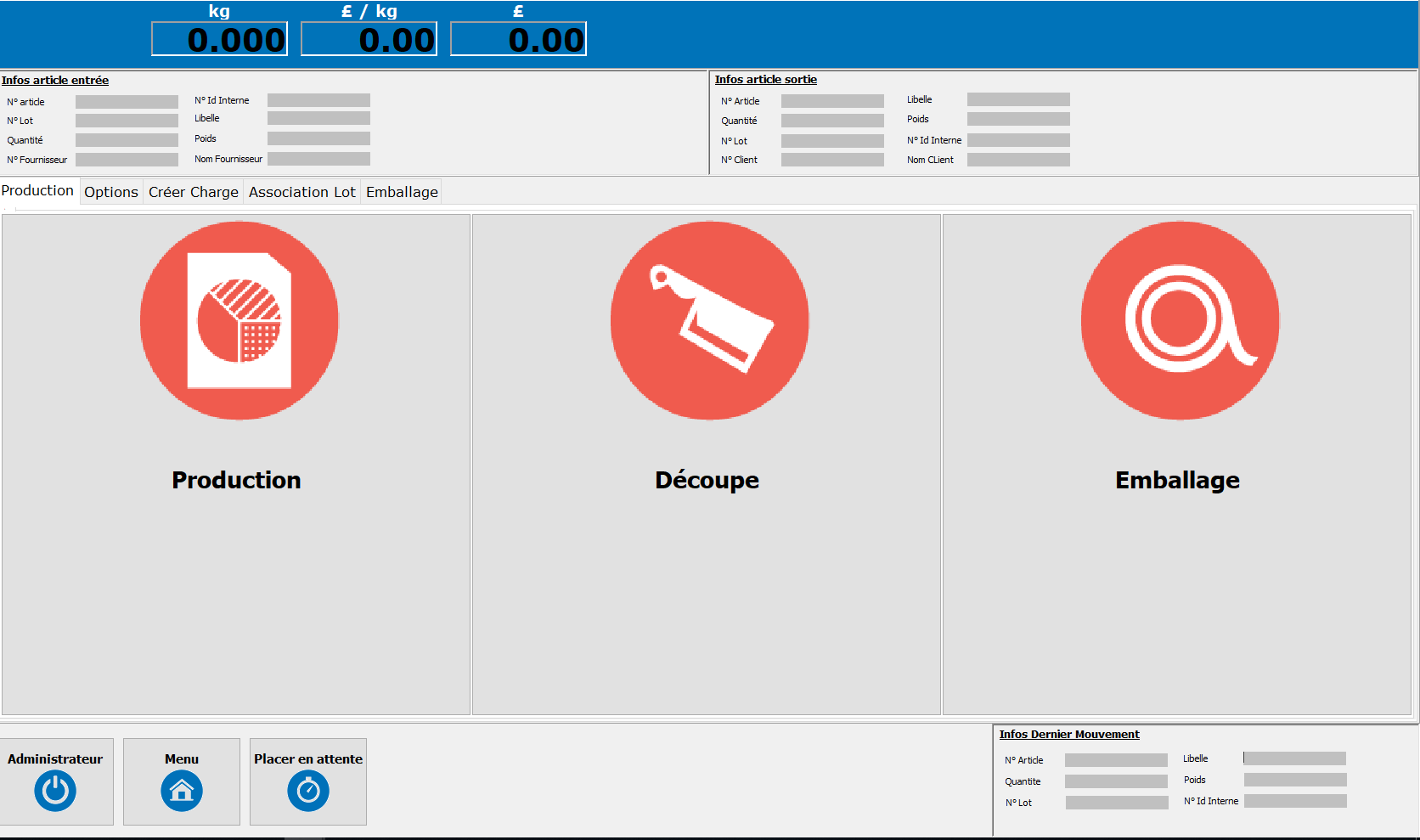Click Quantité field in article sortie
The width and height of the screenshot is (1420, 840).
pyautogui.click(x=832, y=121)
